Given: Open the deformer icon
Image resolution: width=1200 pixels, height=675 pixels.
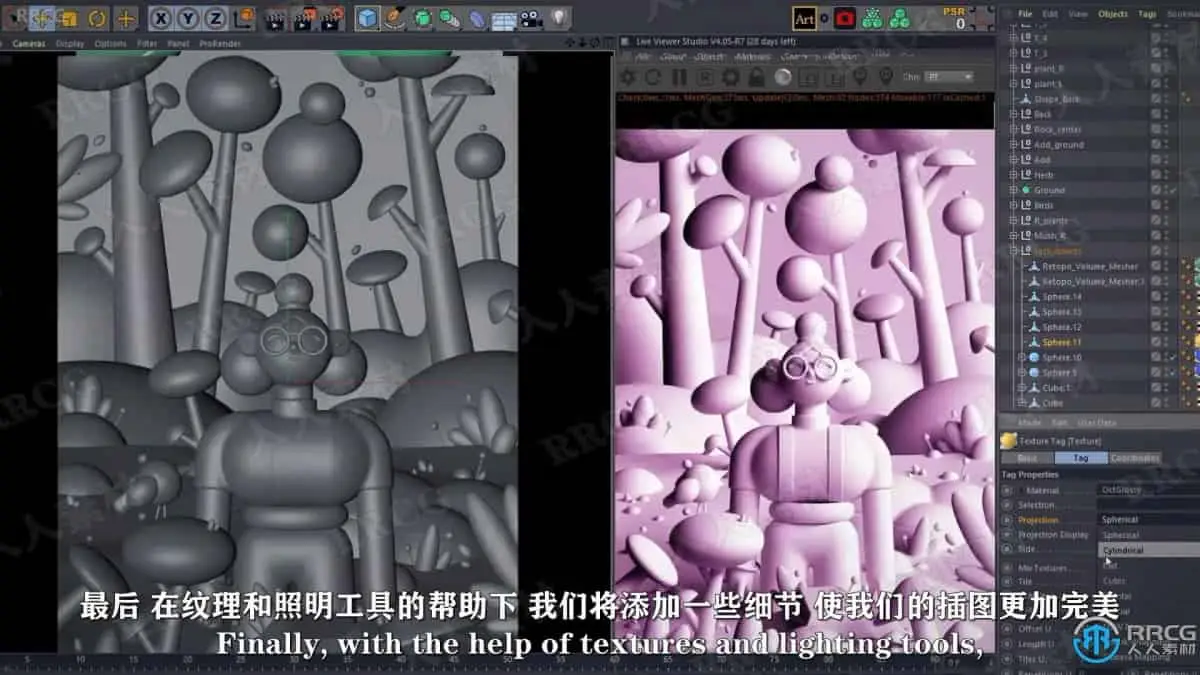Looking at the screenshot, I should coord(477,18).
